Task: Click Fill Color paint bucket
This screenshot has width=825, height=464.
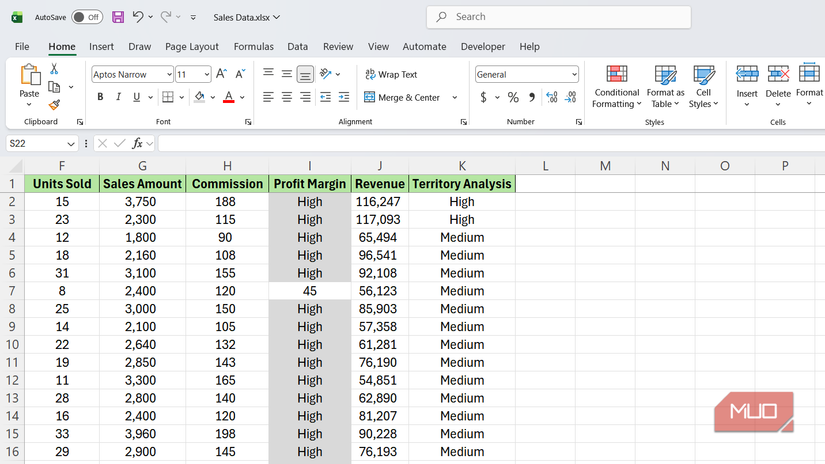Action: click(199, 97)
